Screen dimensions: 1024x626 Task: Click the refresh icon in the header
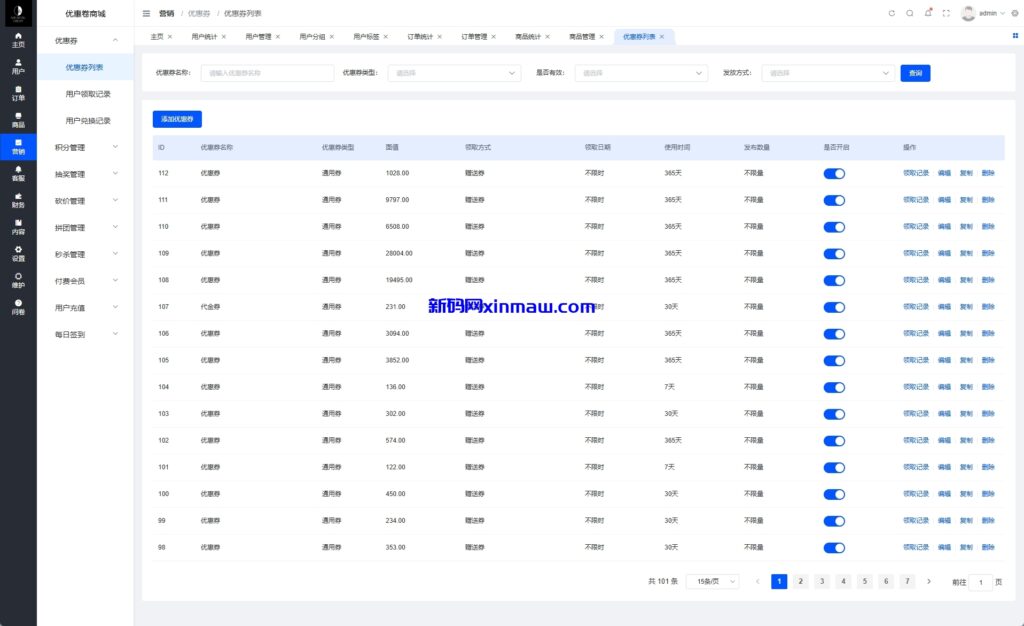891,14
